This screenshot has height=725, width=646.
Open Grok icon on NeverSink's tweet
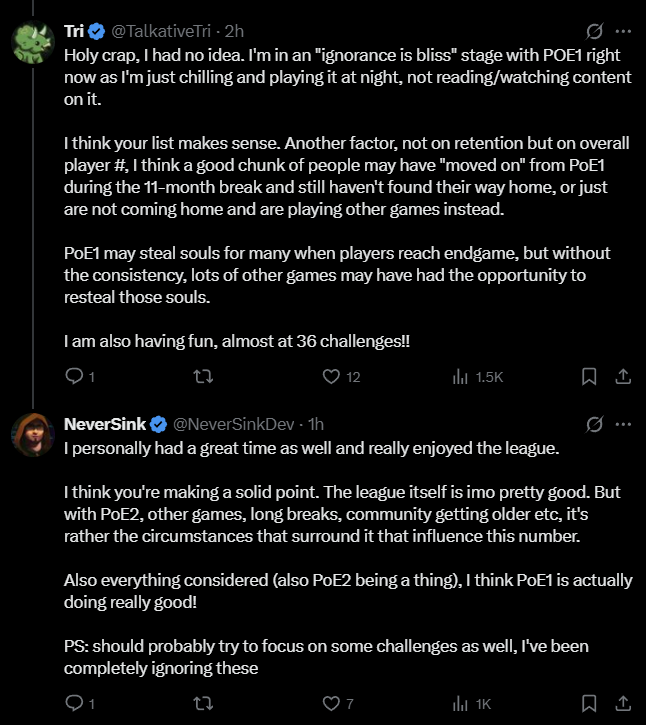594,424
